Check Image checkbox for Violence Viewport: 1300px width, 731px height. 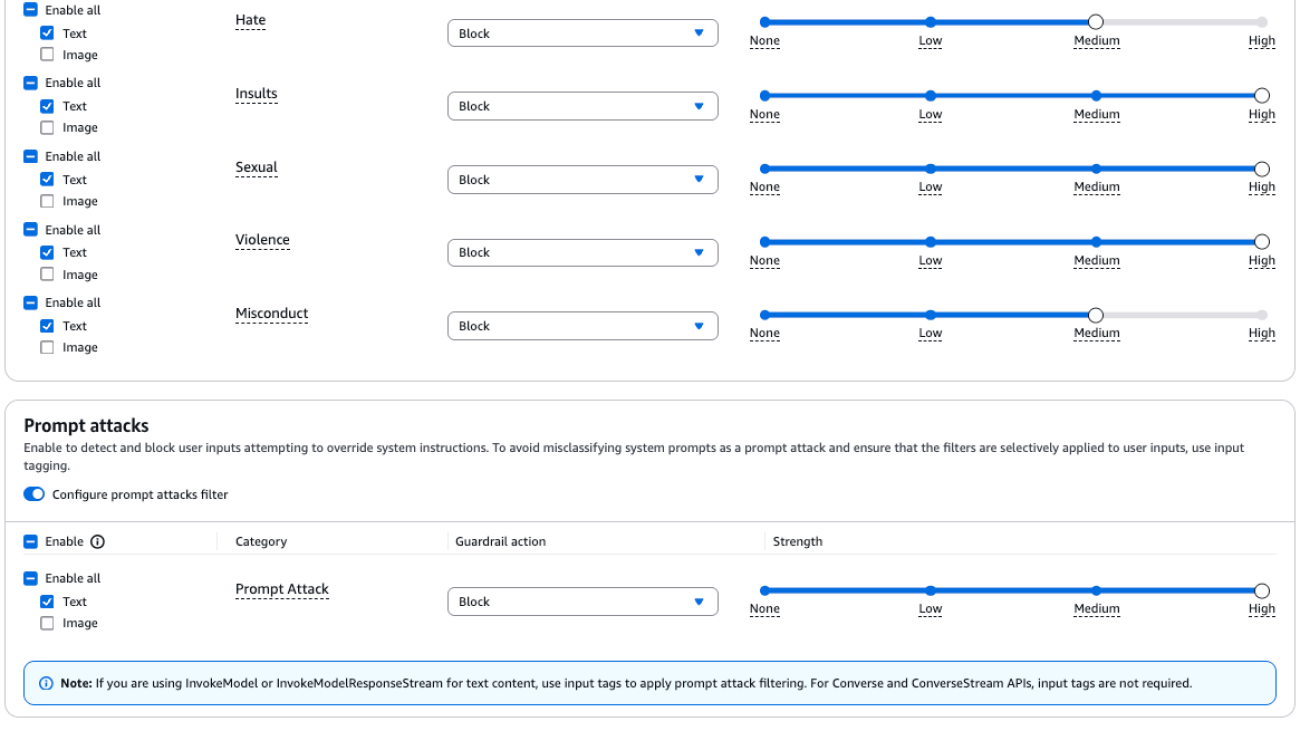coord(47,274)
